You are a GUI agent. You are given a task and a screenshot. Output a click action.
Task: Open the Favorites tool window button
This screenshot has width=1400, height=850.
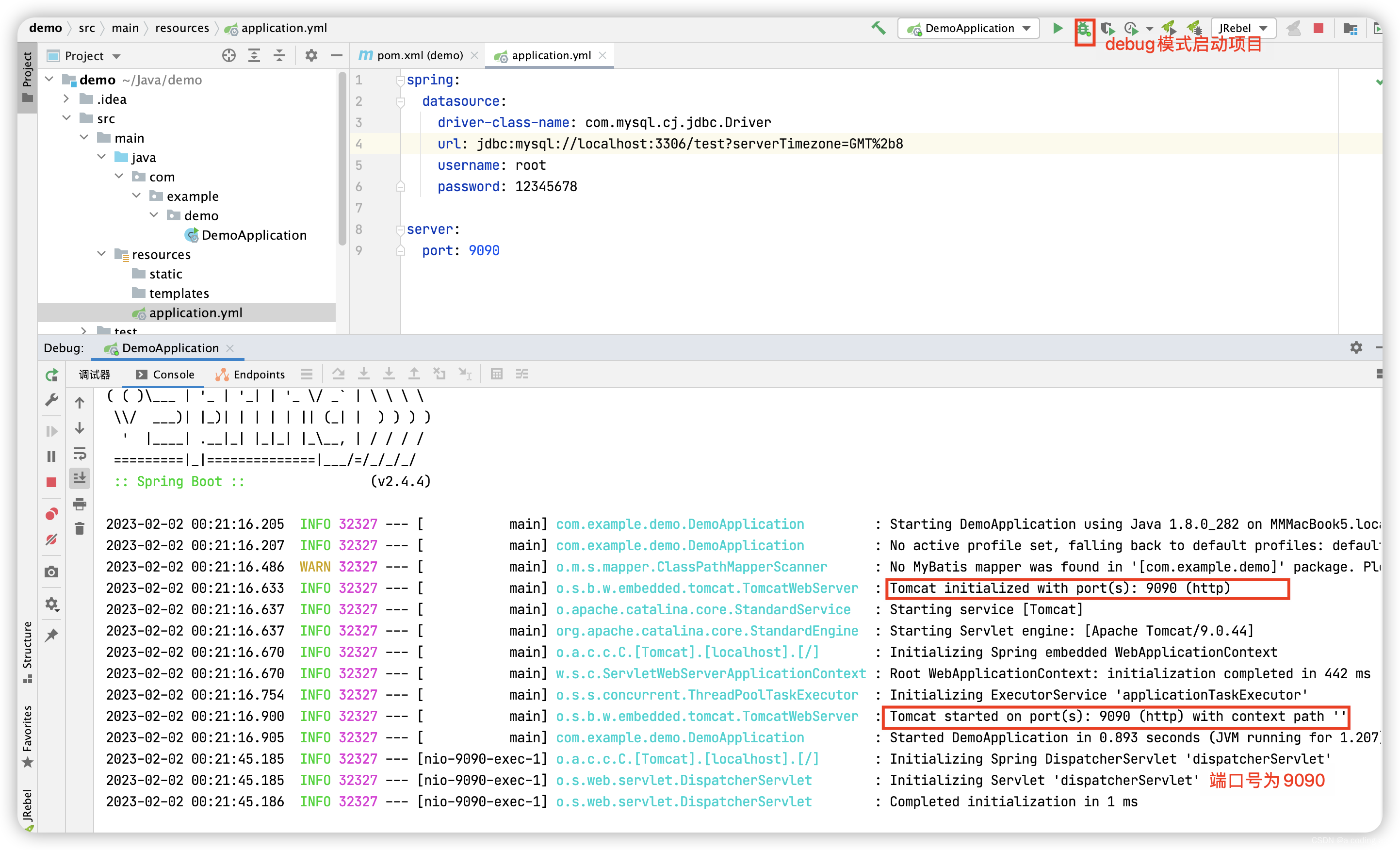pos(27,736)
